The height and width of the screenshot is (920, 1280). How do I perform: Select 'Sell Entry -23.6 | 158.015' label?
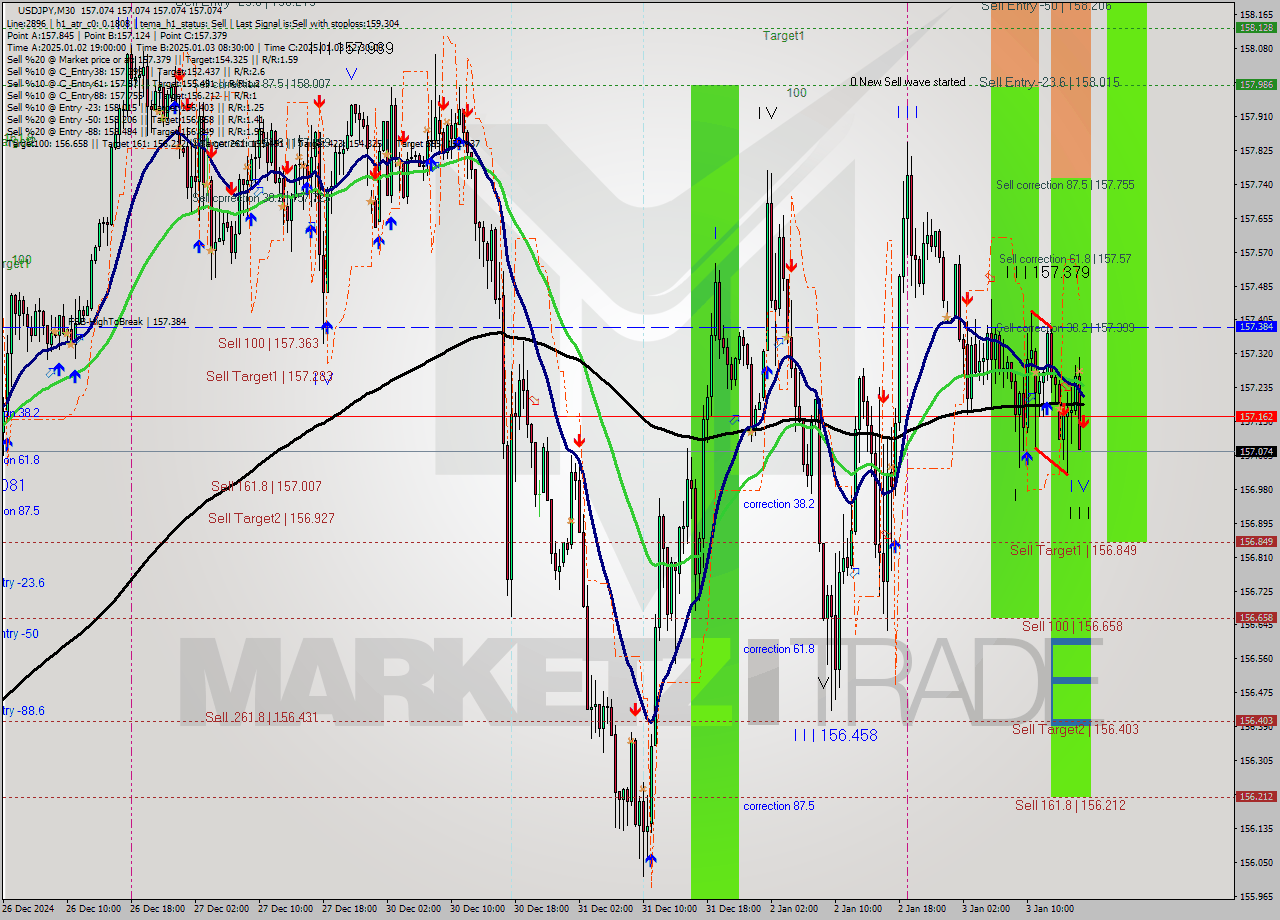tap(1050, 82)
